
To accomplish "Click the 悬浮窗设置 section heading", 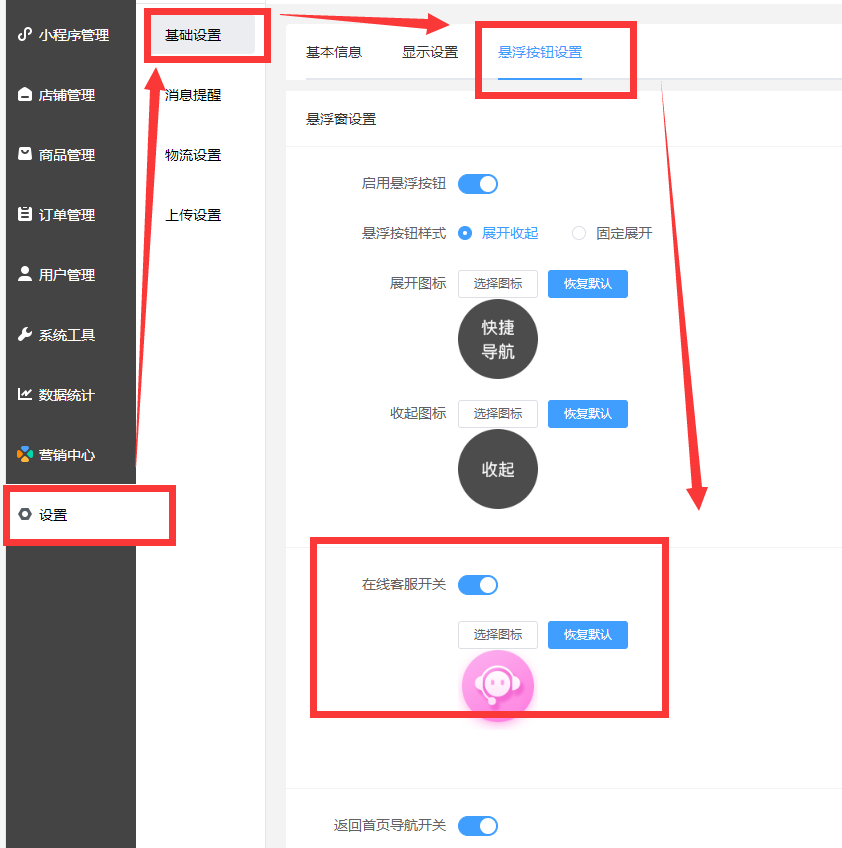I will [341, 119].
